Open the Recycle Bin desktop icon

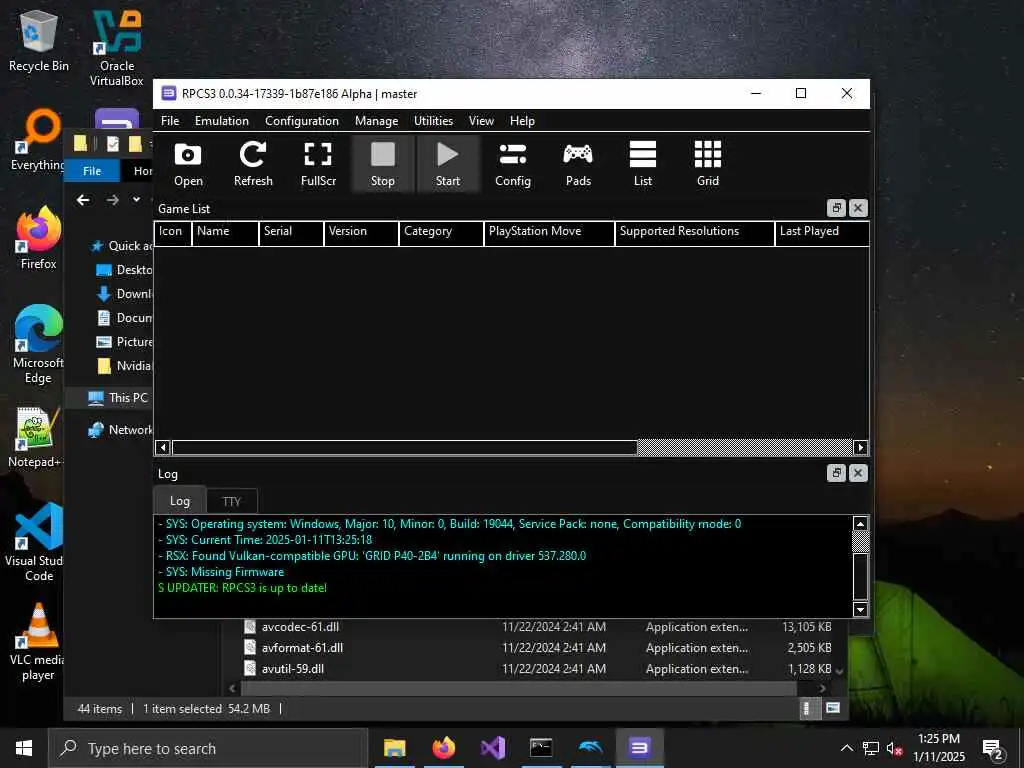point(39,42)
